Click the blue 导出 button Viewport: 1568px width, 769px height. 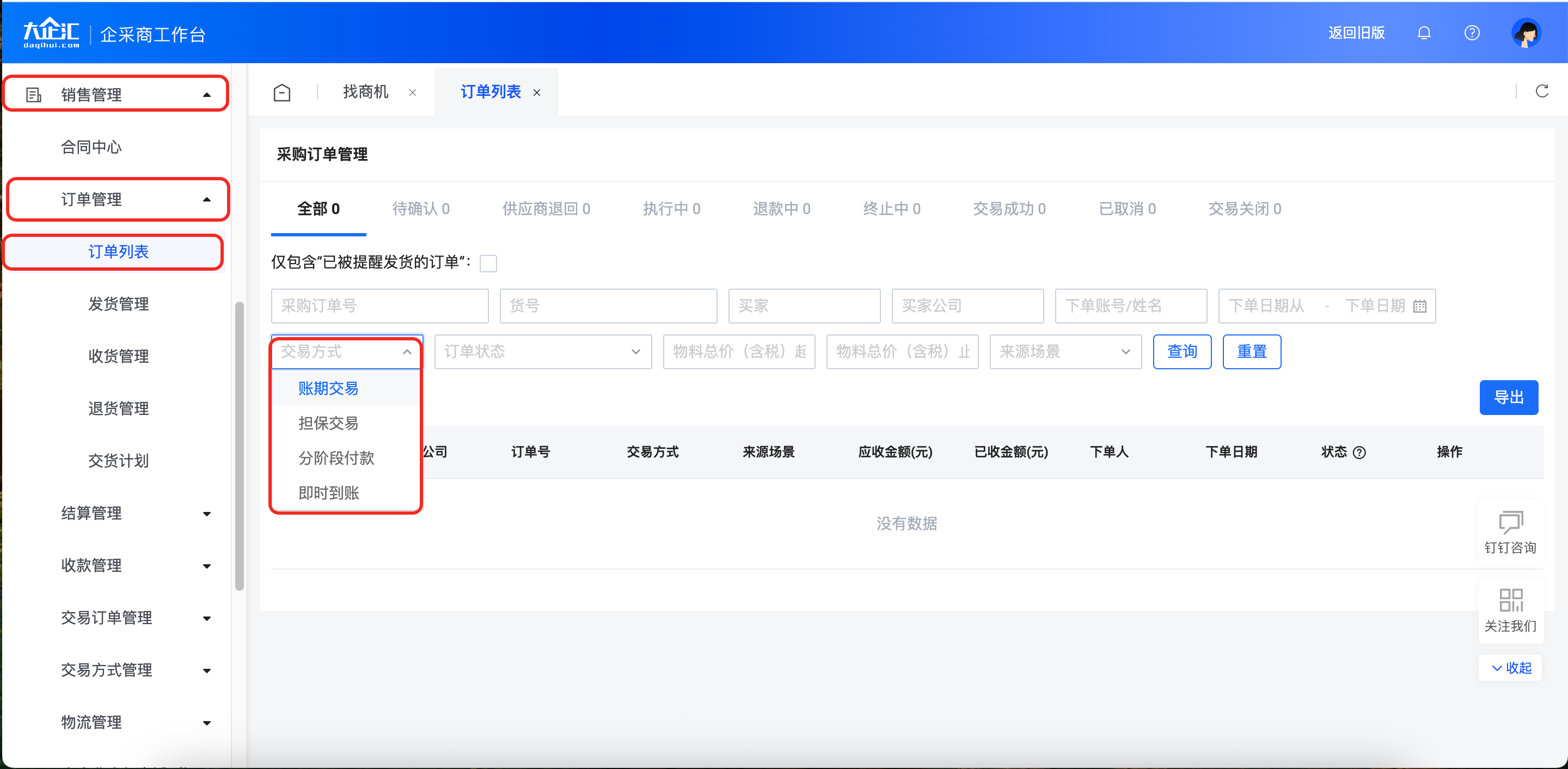(1508, 398)
